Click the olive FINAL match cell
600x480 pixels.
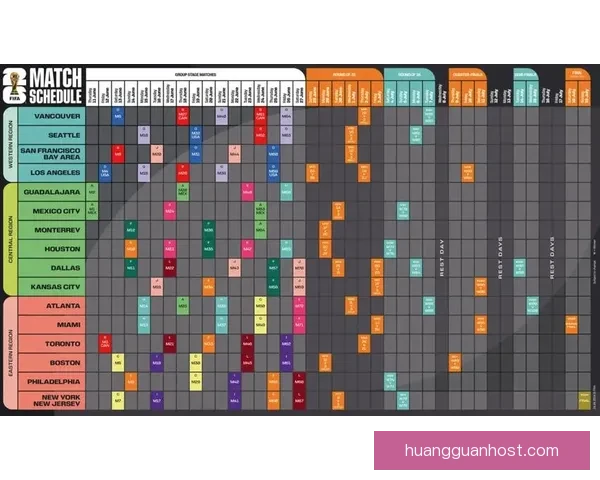(584, 400)
